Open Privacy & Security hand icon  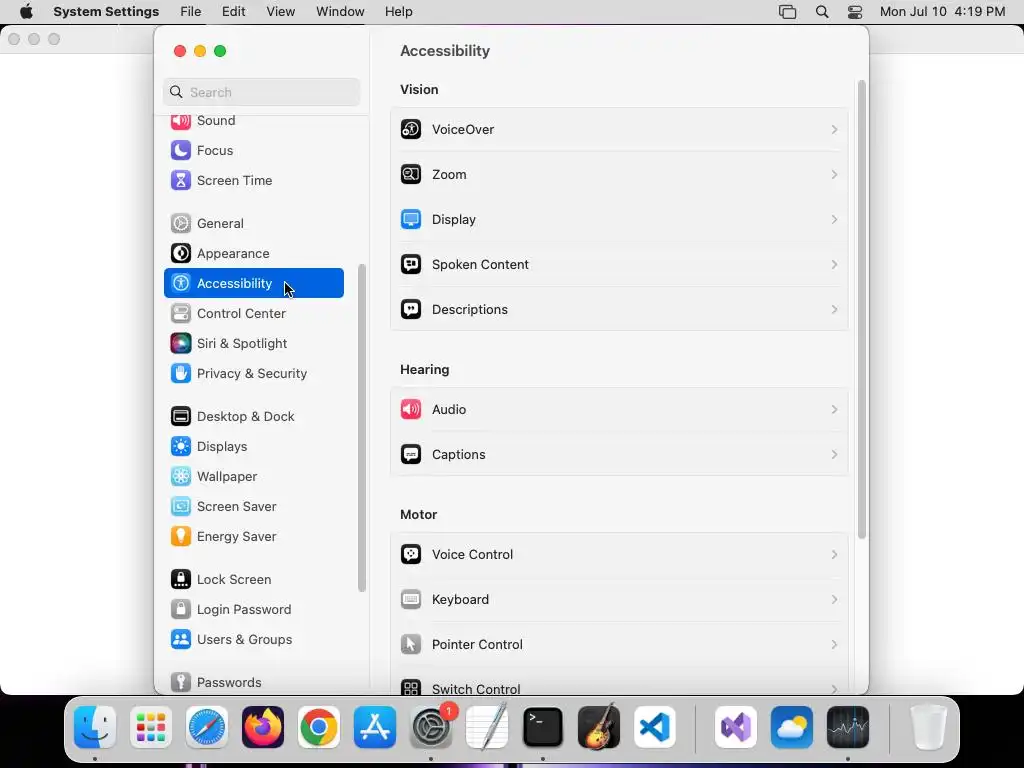coord(181,374)
